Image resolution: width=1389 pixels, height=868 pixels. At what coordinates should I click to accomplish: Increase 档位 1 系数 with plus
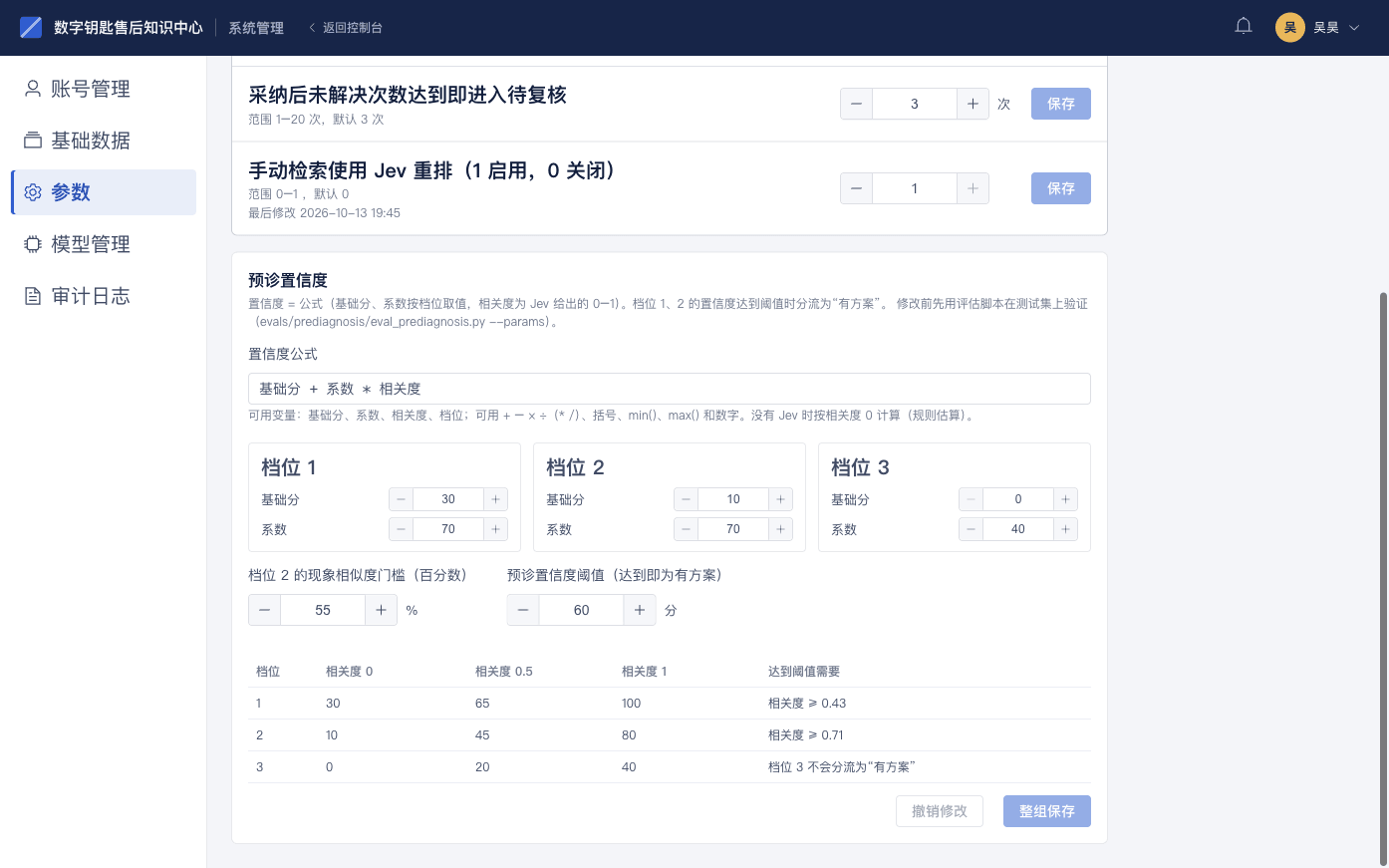(495, 529)
